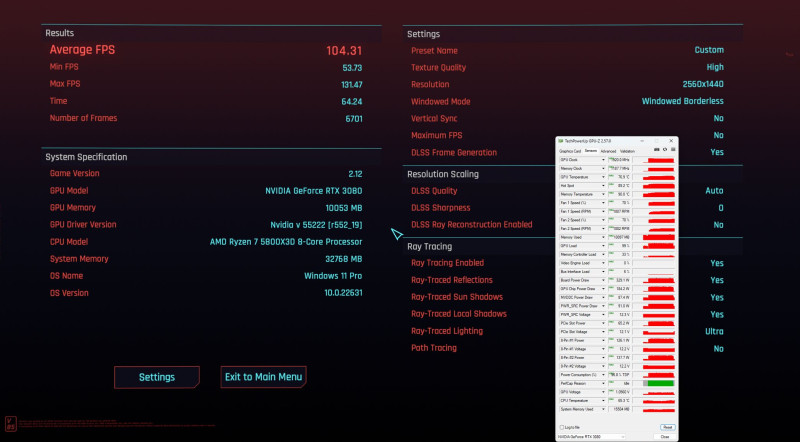Click the GPU Clock history graph
This screenshot has width=800, height=442.
click(655, 160)
